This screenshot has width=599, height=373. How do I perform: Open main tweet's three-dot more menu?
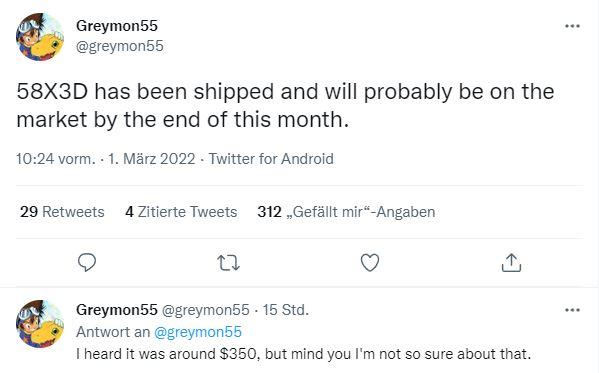[x=572, y=26]
